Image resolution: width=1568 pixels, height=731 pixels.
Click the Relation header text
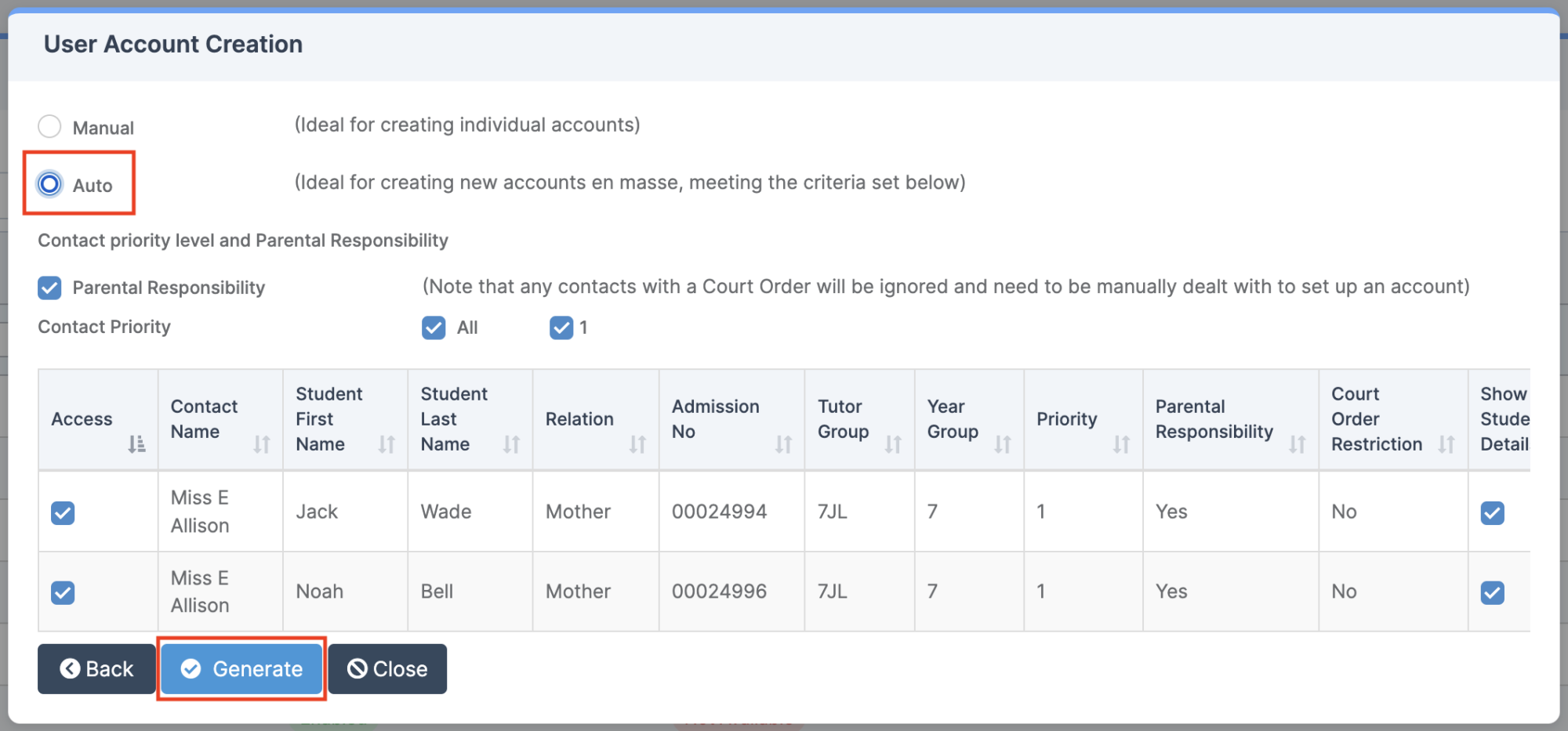(579, 419)
